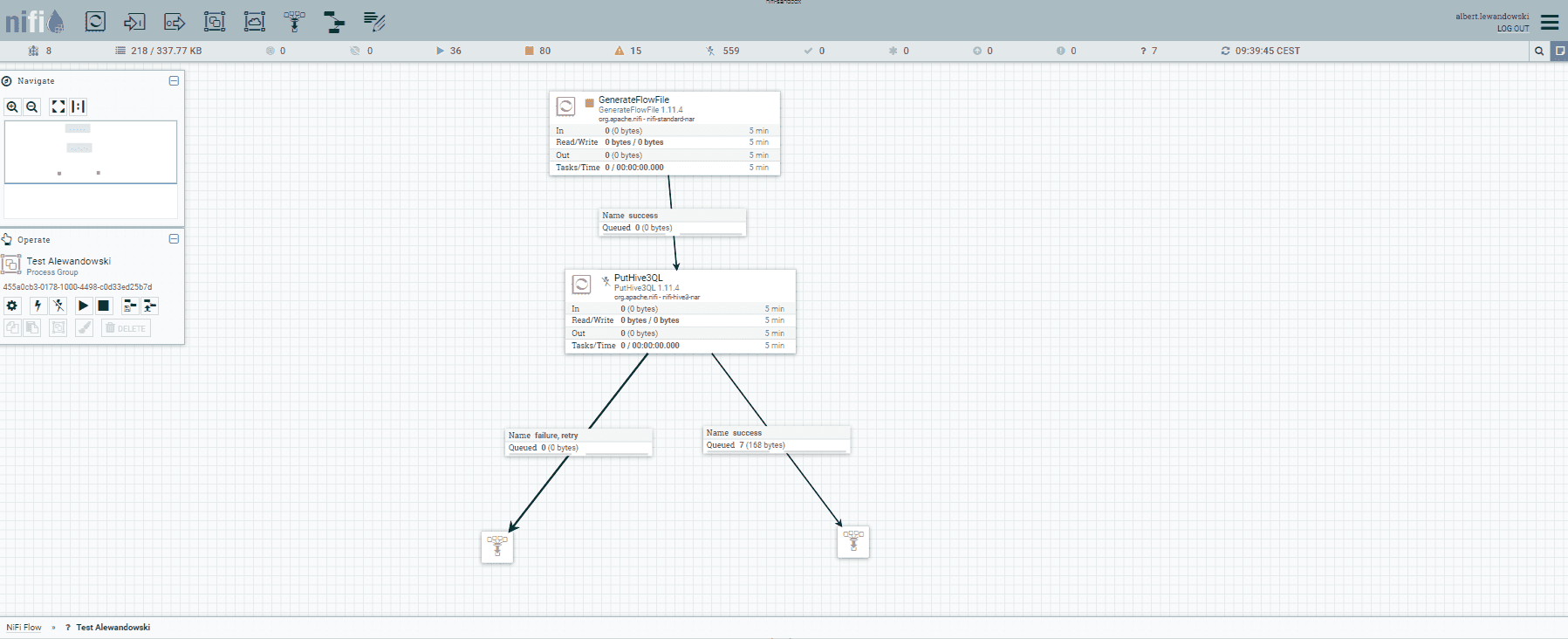Image resolution: width=1568 pixels, height=639 pixels.
Task: Select the Process Group toolbar icon
Action: tap(215, 21)
